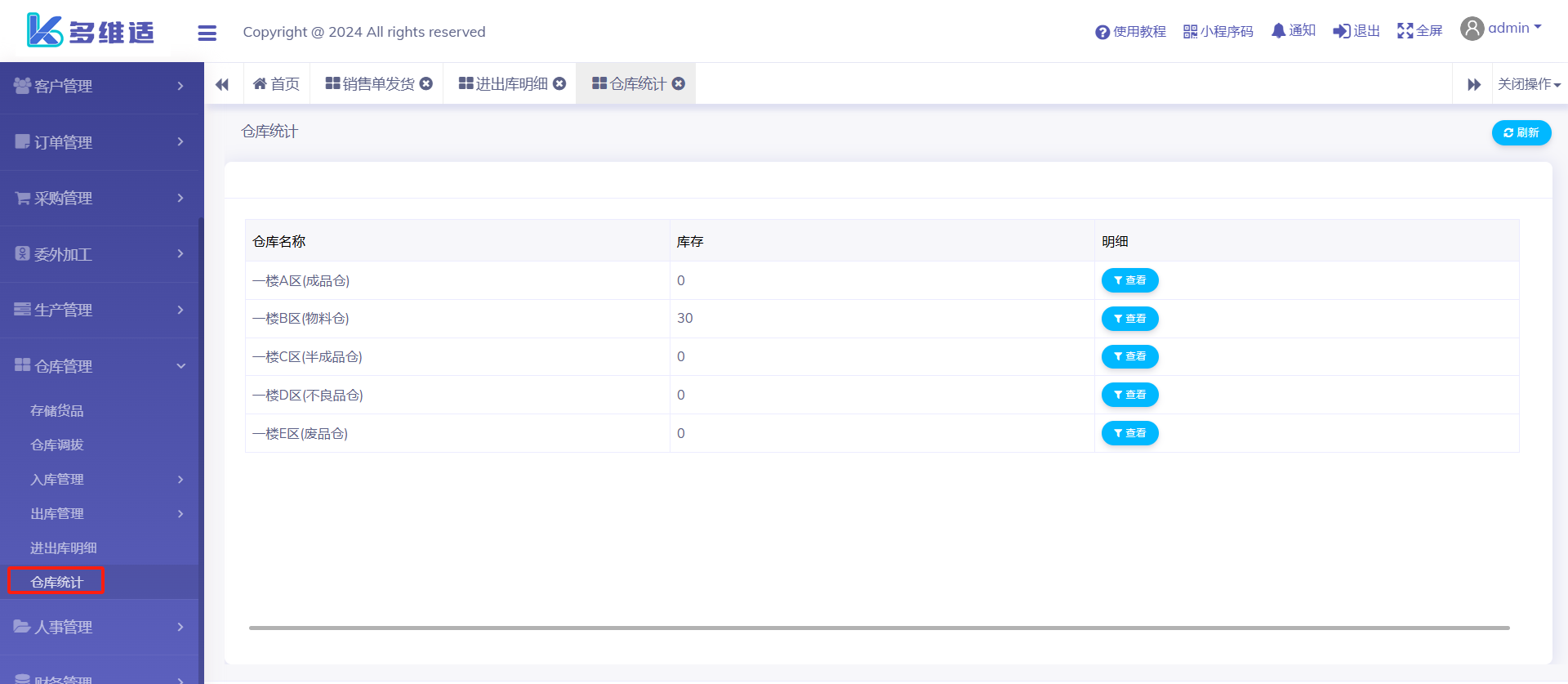Open the 通知 bell notifications
Image resolution: width=1568 pixels, height=684 pixels.
(1278, 31)
